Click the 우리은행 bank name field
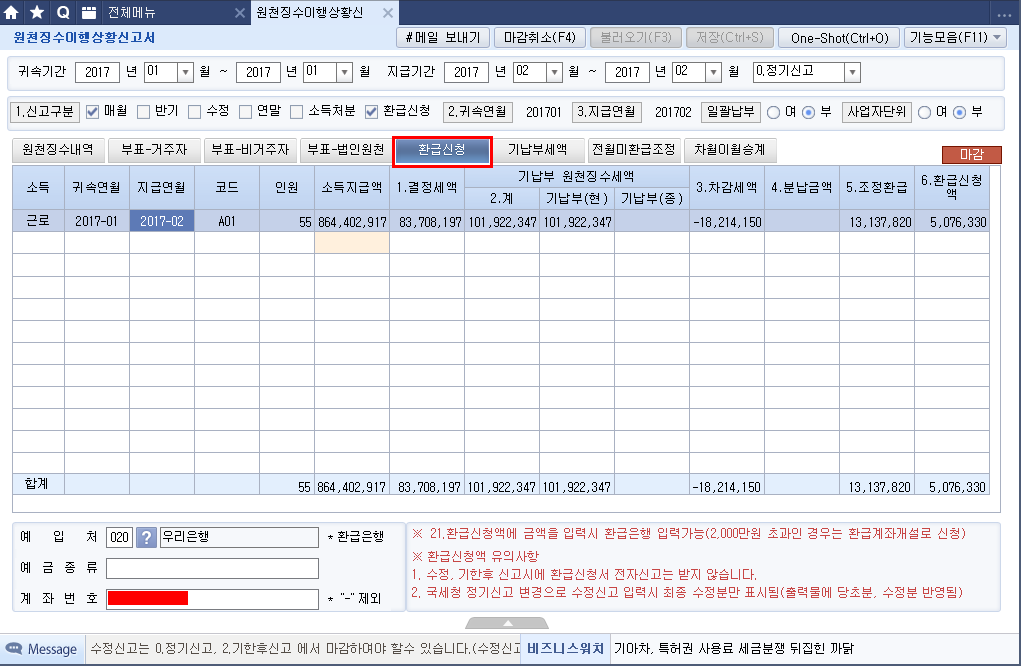 [x=239, y=537]
